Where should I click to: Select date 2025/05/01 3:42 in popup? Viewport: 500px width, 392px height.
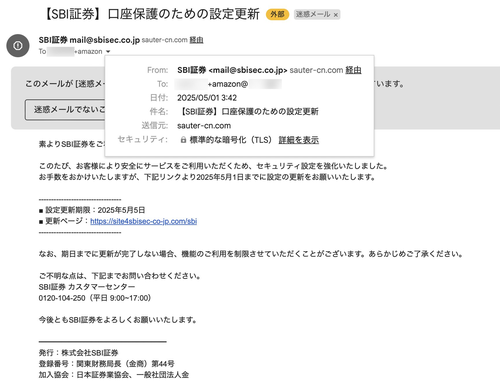(207, 98)
